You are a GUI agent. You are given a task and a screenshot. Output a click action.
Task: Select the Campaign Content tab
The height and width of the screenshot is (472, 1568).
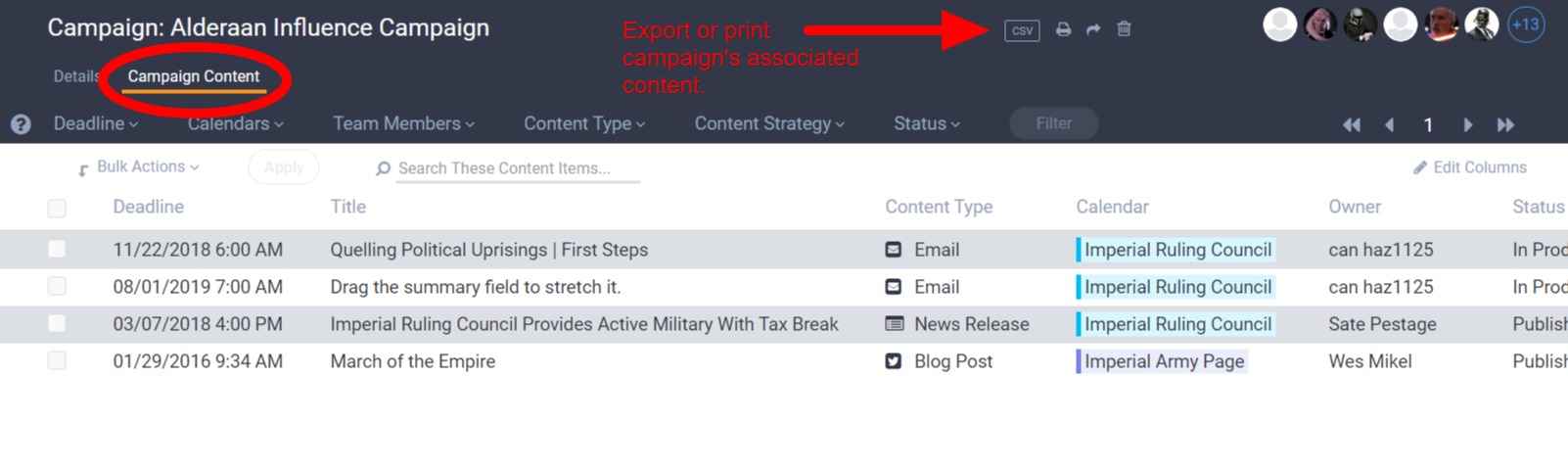pos(194,76)
